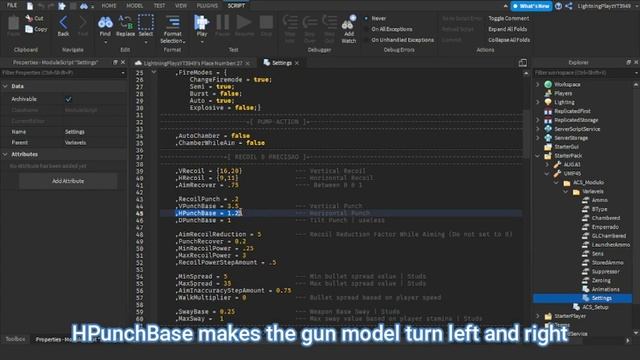Collapse the Data properties section
The image size is (640, 360).
5,87
